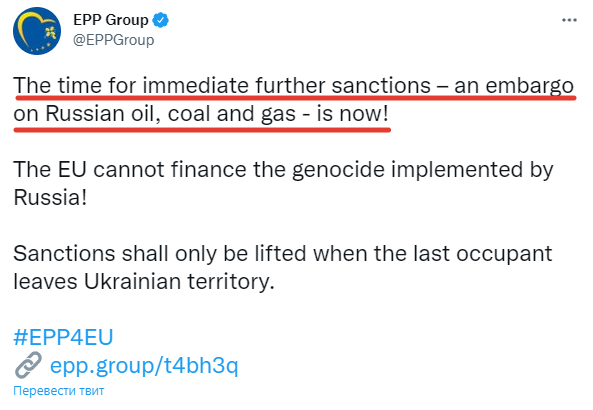This screenshot has width=593, height=410.
Task: Open the EPP Group display name
Action: 111,20
